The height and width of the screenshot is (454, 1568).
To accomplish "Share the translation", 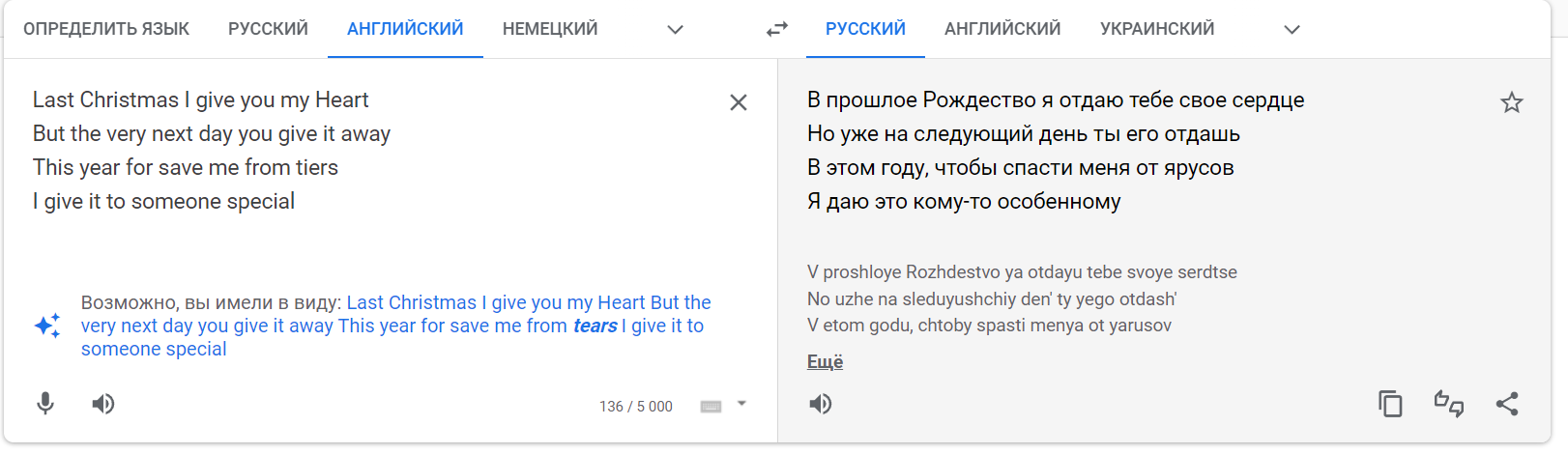I will 1507,404.
